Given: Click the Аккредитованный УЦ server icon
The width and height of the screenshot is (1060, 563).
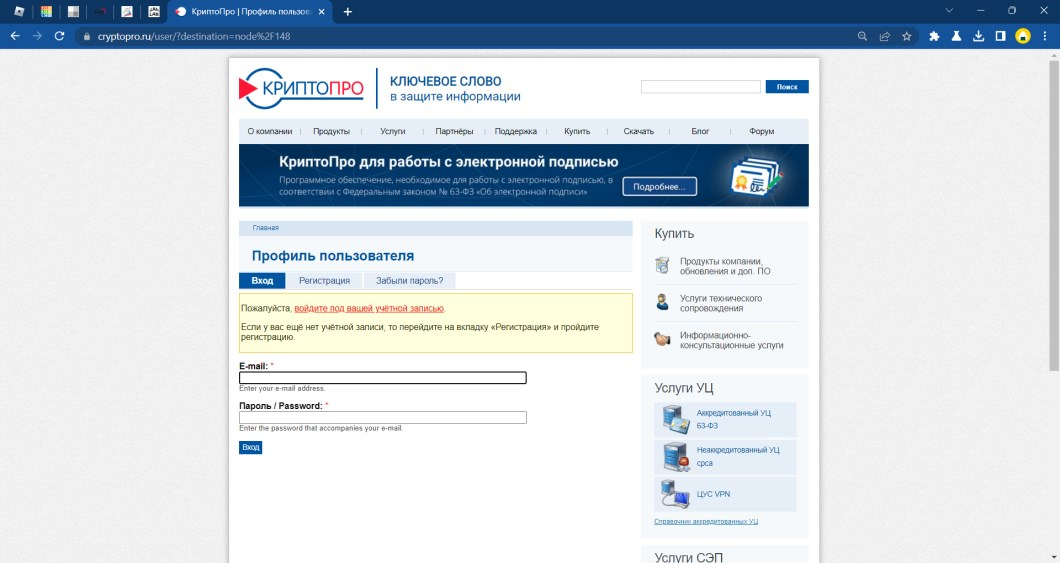Looking at the screenshot, I should pyautogui.click(x=675, y=419).
